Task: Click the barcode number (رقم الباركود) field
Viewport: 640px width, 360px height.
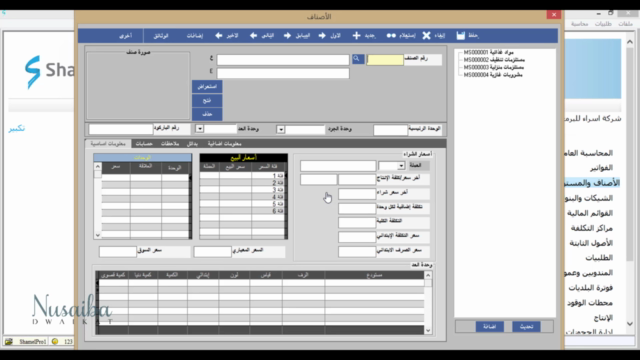Action: pyautogui.click(x=121, y=129)
